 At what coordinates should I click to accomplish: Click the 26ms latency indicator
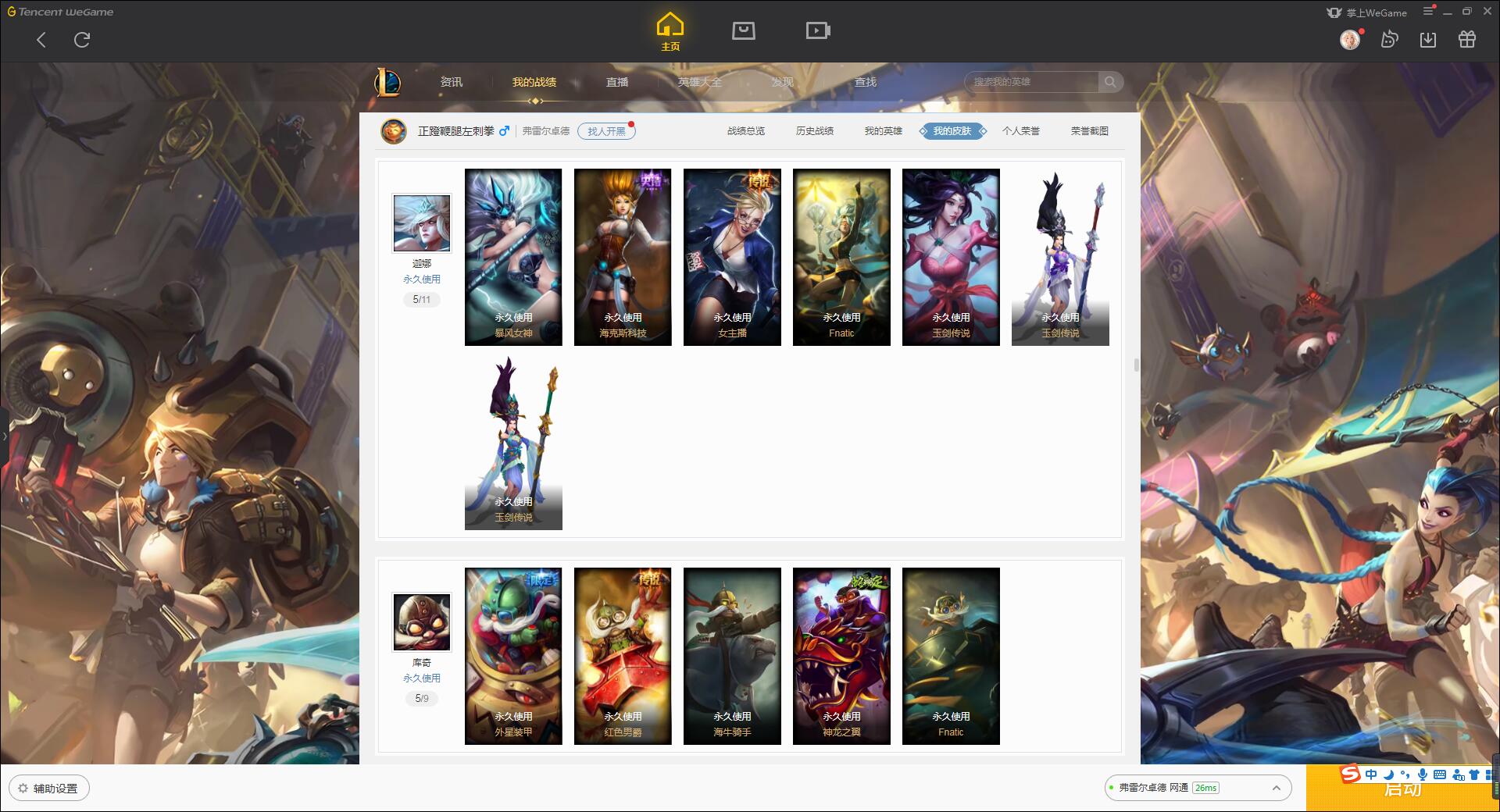coord(1205,788)
